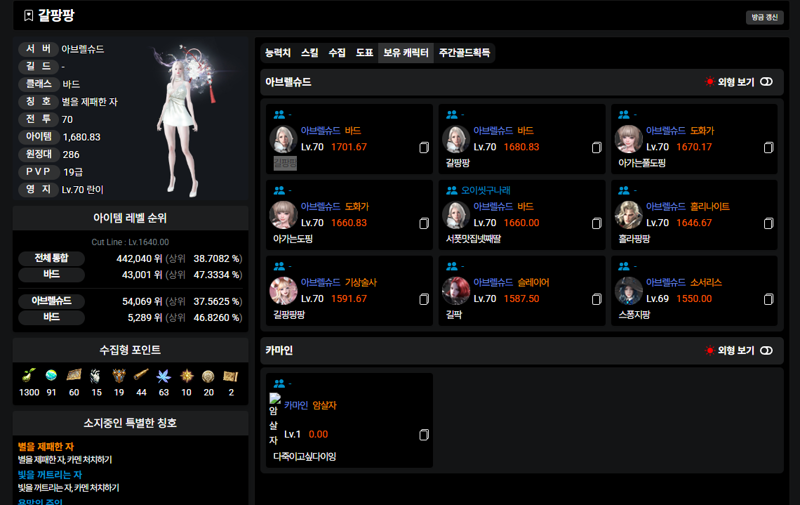Click 바드 label ranked 5,289 위
Image resolution: width=800 pixels, height=505 pixels.
click(51, 317)
